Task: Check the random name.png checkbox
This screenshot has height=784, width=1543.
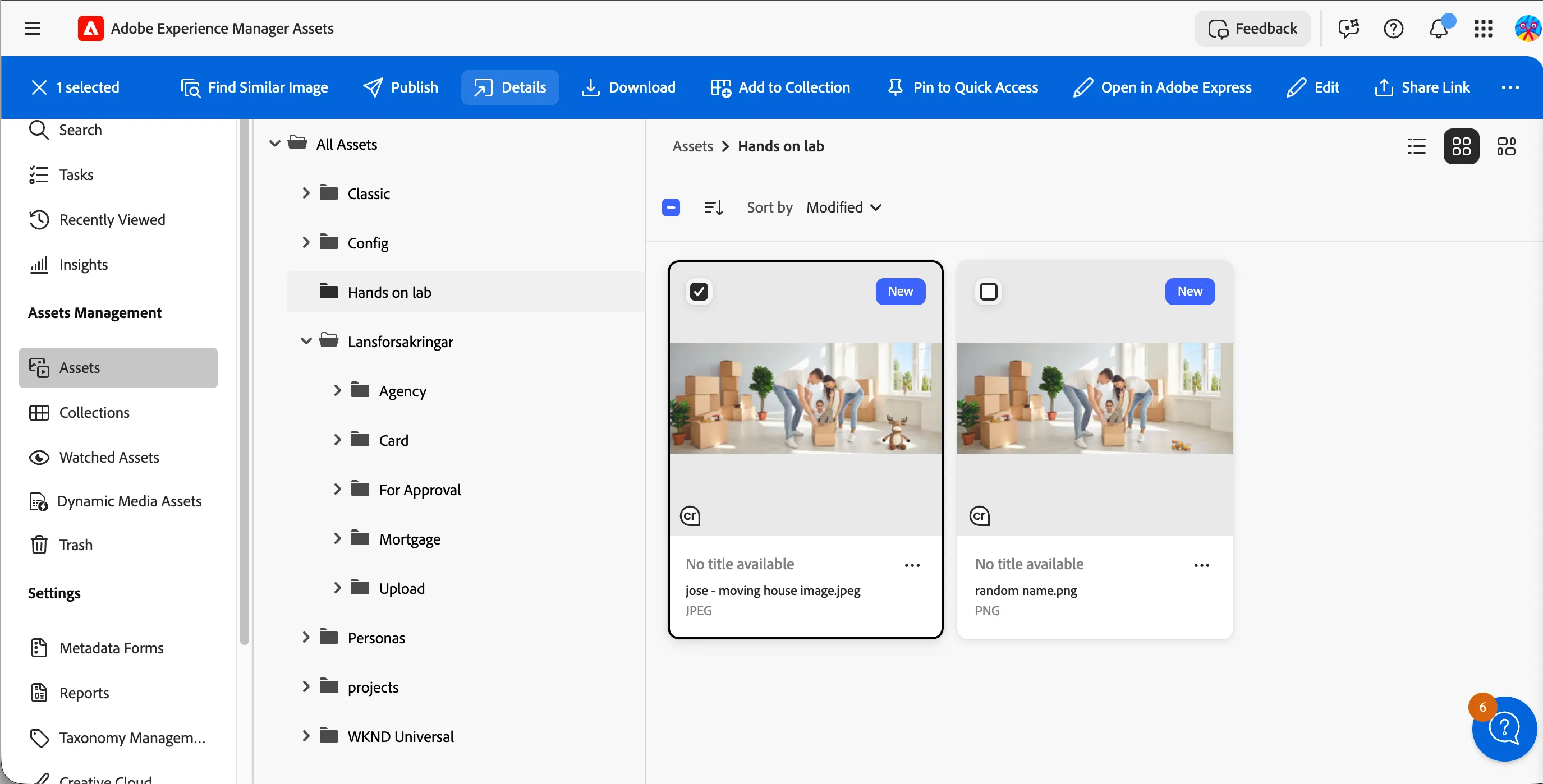Action: [988, 292]
